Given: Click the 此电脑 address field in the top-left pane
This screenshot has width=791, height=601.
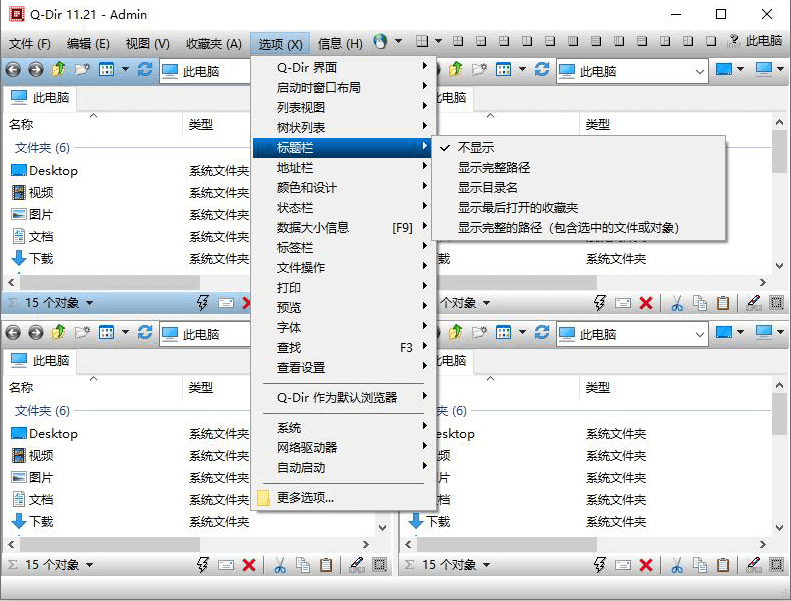Looking at the screenshot, I should point(206,71).
